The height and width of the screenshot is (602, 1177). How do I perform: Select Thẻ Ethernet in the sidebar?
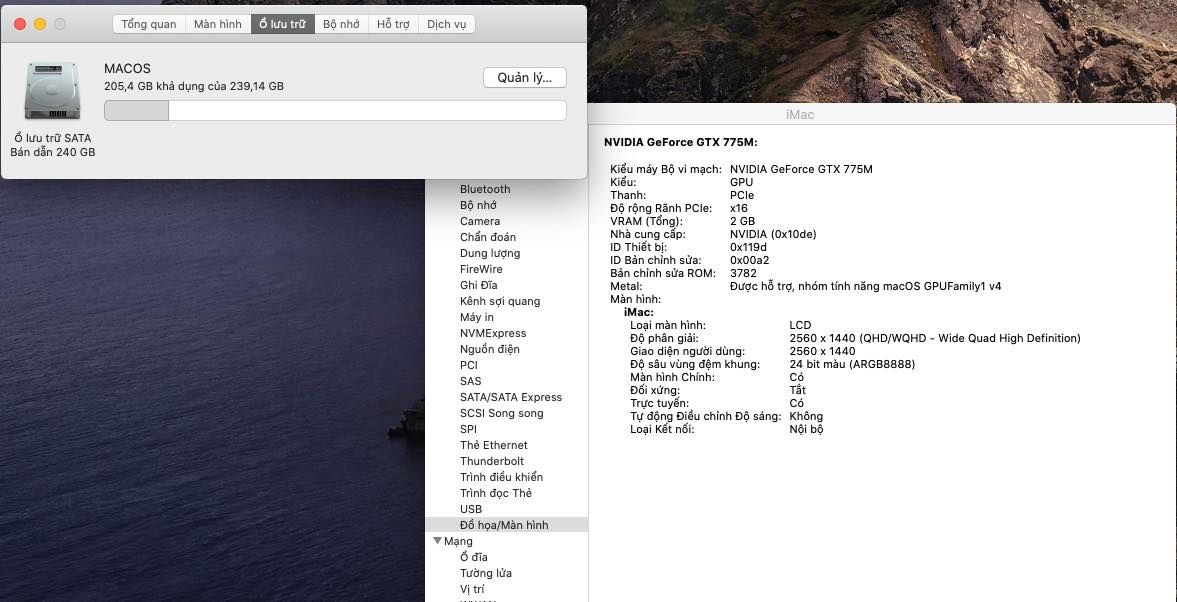(494, 445)
